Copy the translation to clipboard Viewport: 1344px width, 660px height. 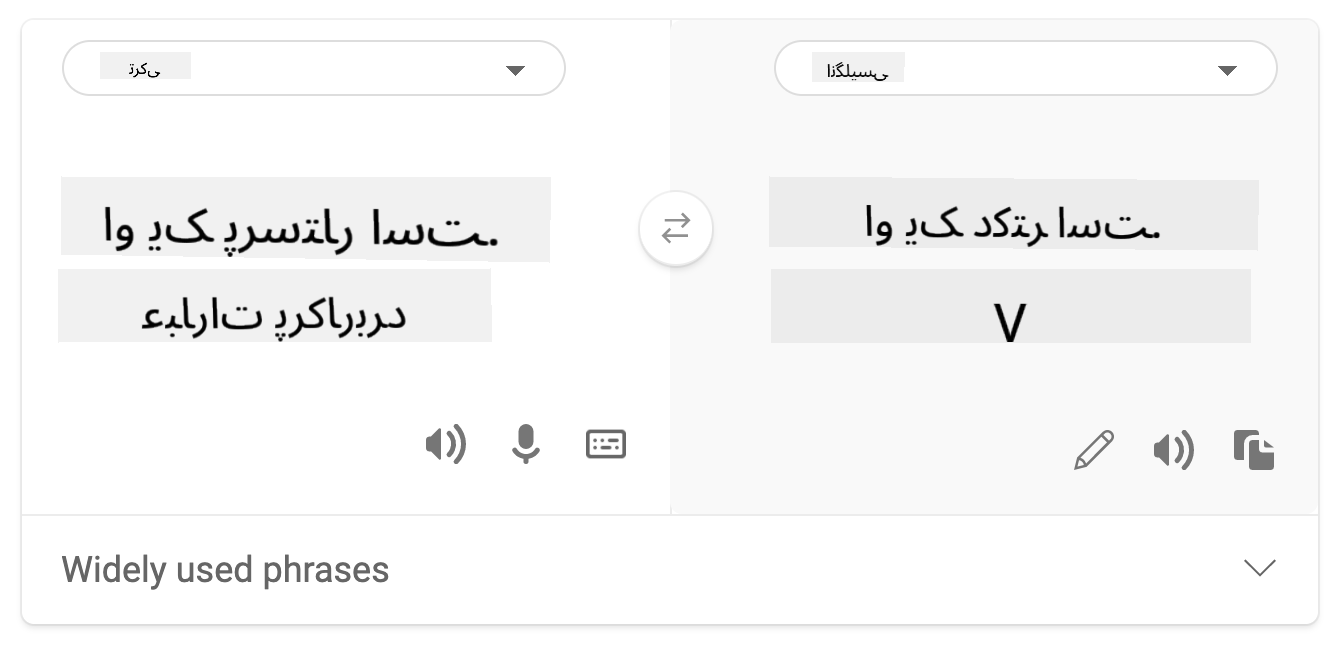pos(1254,450)
